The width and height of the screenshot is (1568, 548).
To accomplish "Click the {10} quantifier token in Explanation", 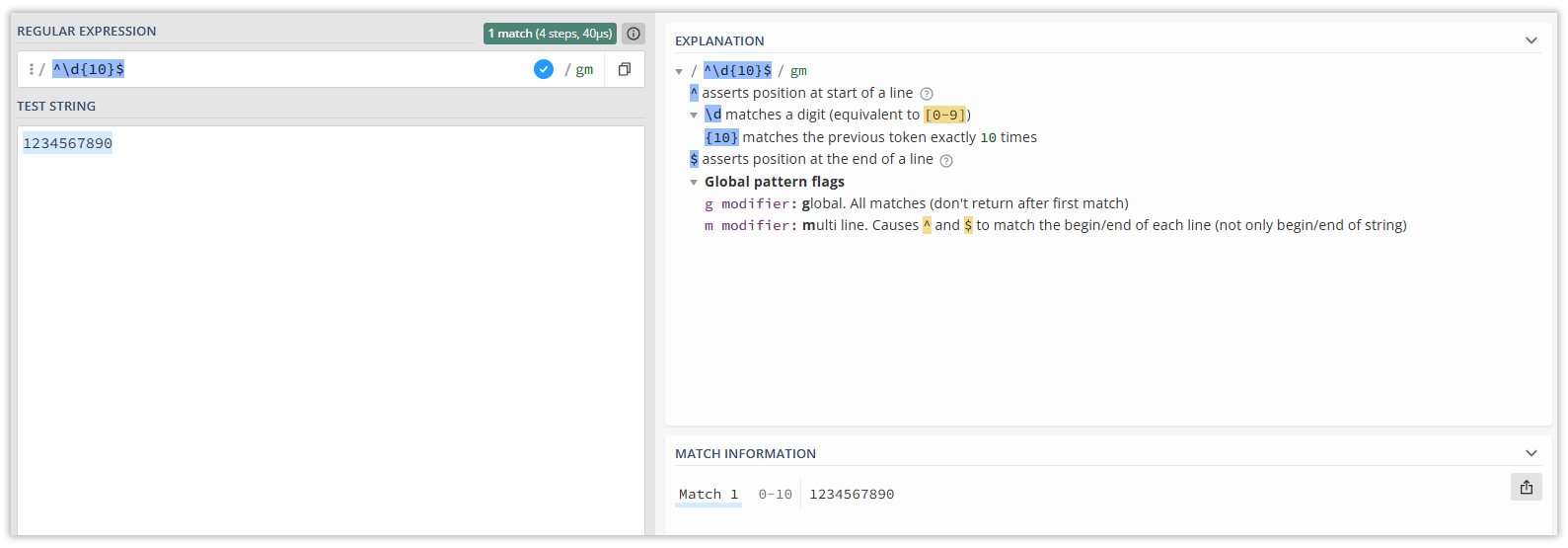I will [721, 137].
